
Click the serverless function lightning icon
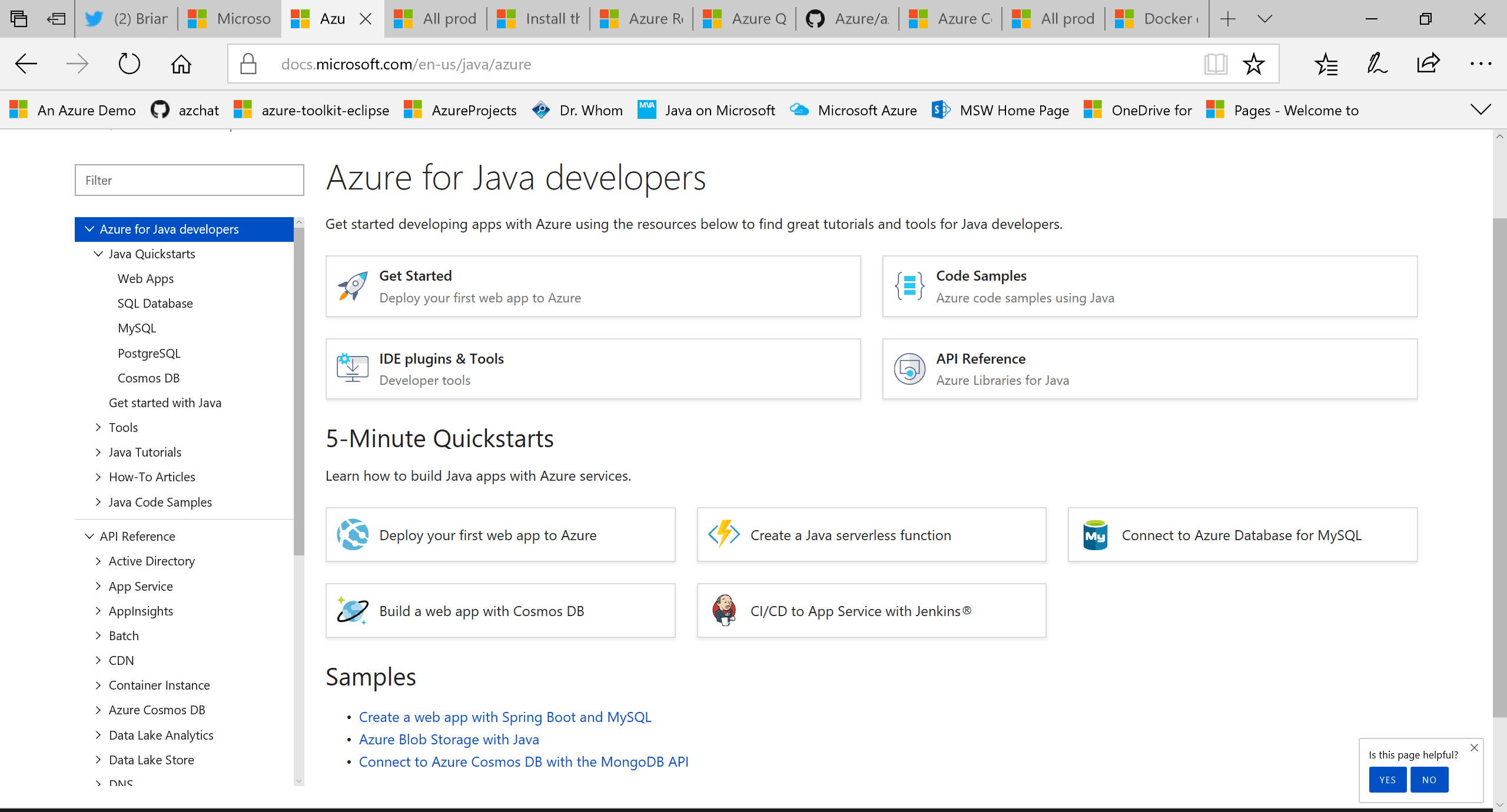(723, 534)
